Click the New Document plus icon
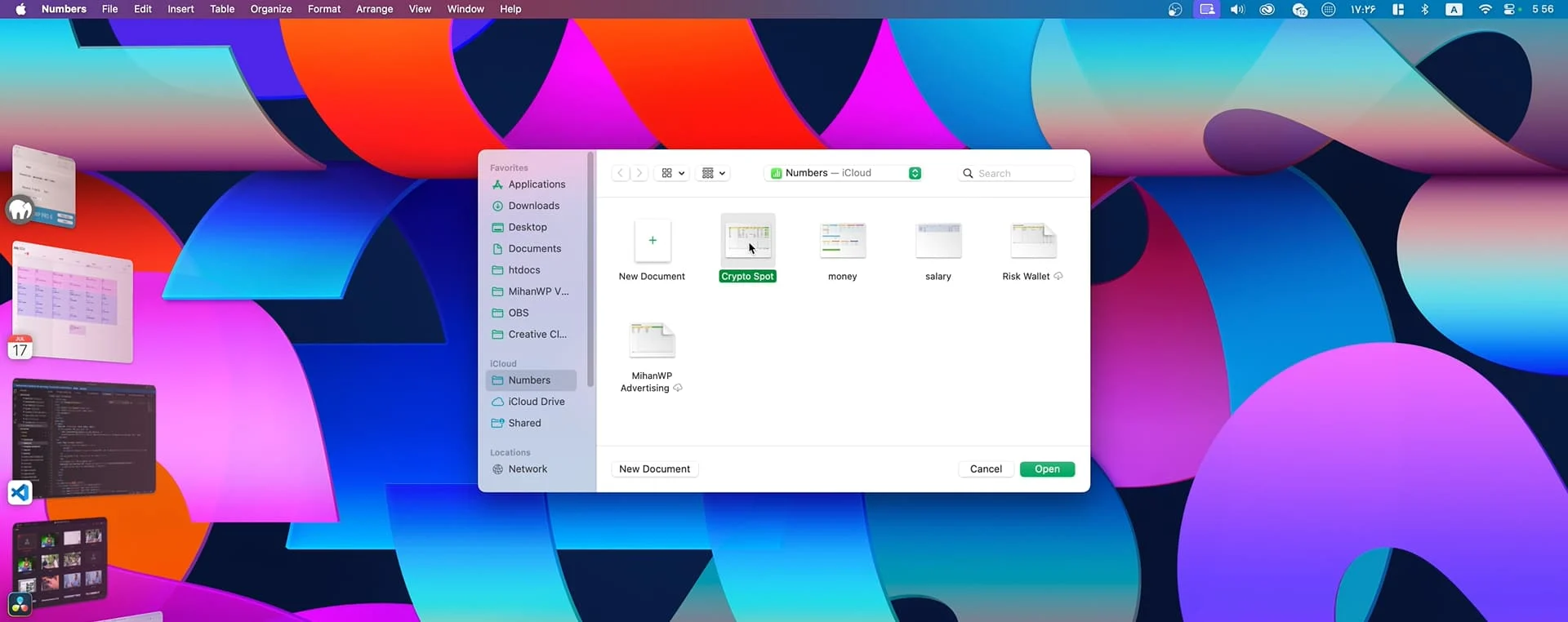 (x=652, y=240)
